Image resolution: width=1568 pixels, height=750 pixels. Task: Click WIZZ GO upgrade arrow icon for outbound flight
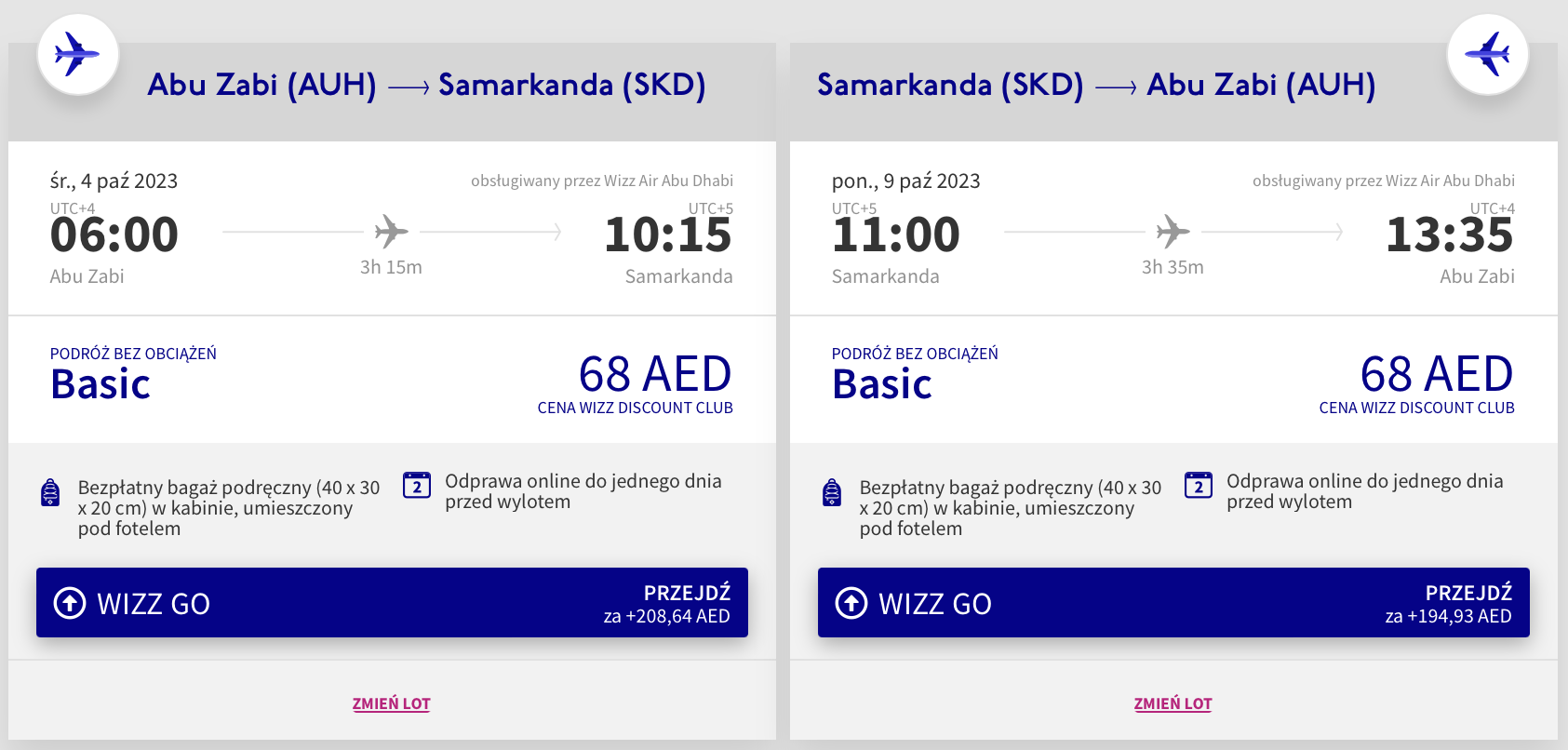[x=70, y=603]
